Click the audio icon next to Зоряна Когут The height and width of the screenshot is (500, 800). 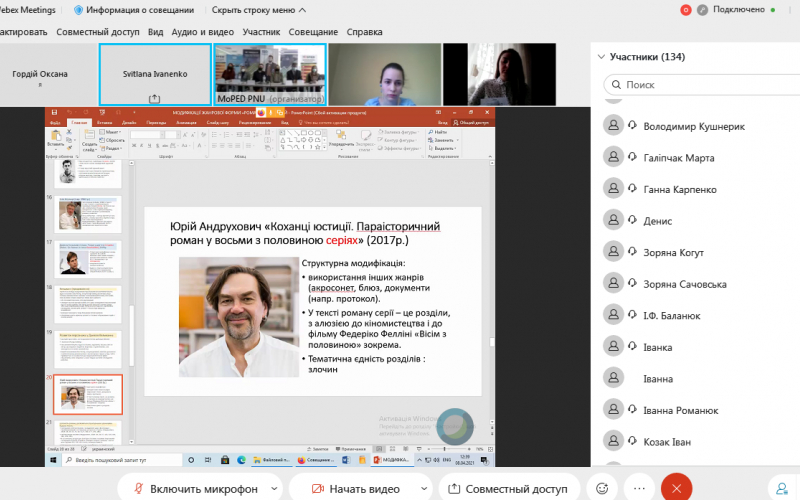tap(633, 252)
